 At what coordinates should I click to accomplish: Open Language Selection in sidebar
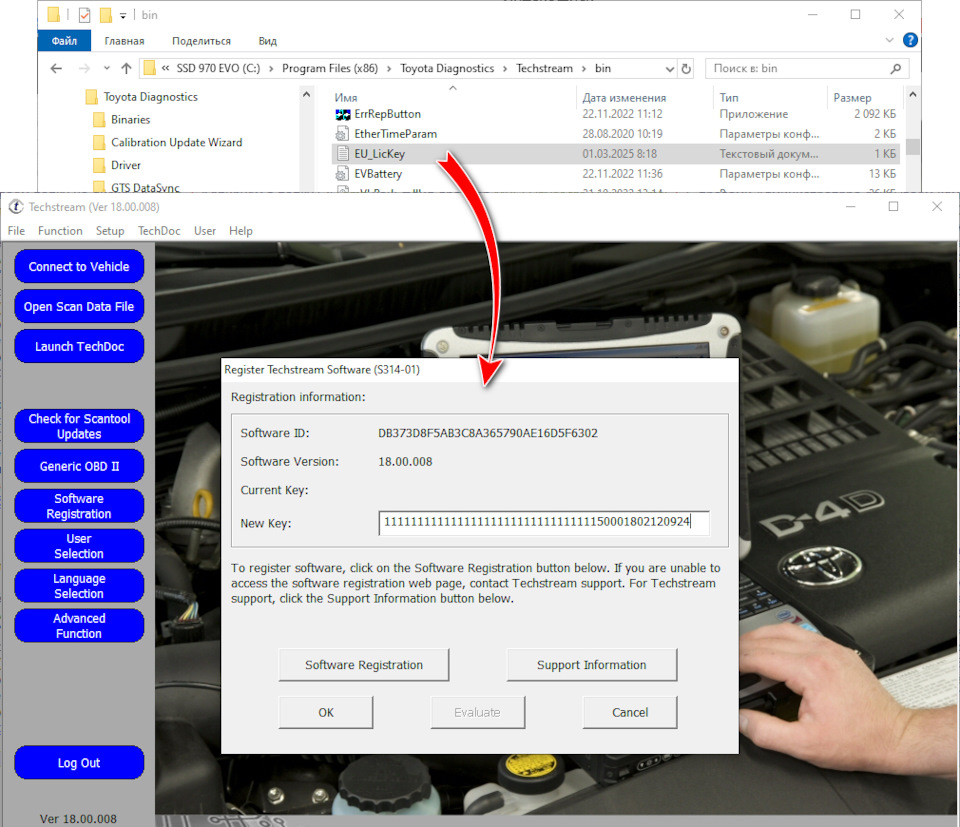coord(79,585)
